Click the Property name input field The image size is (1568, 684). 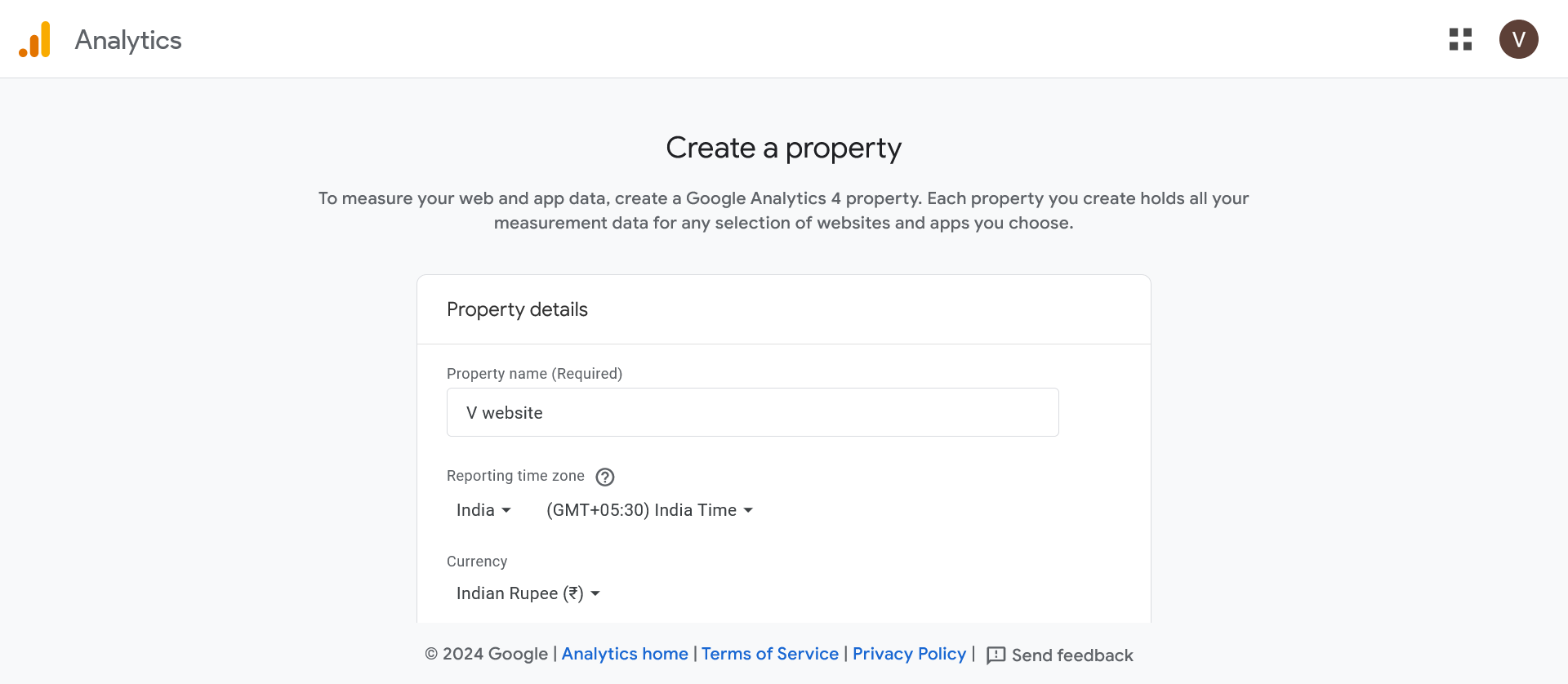click(752, 412)
